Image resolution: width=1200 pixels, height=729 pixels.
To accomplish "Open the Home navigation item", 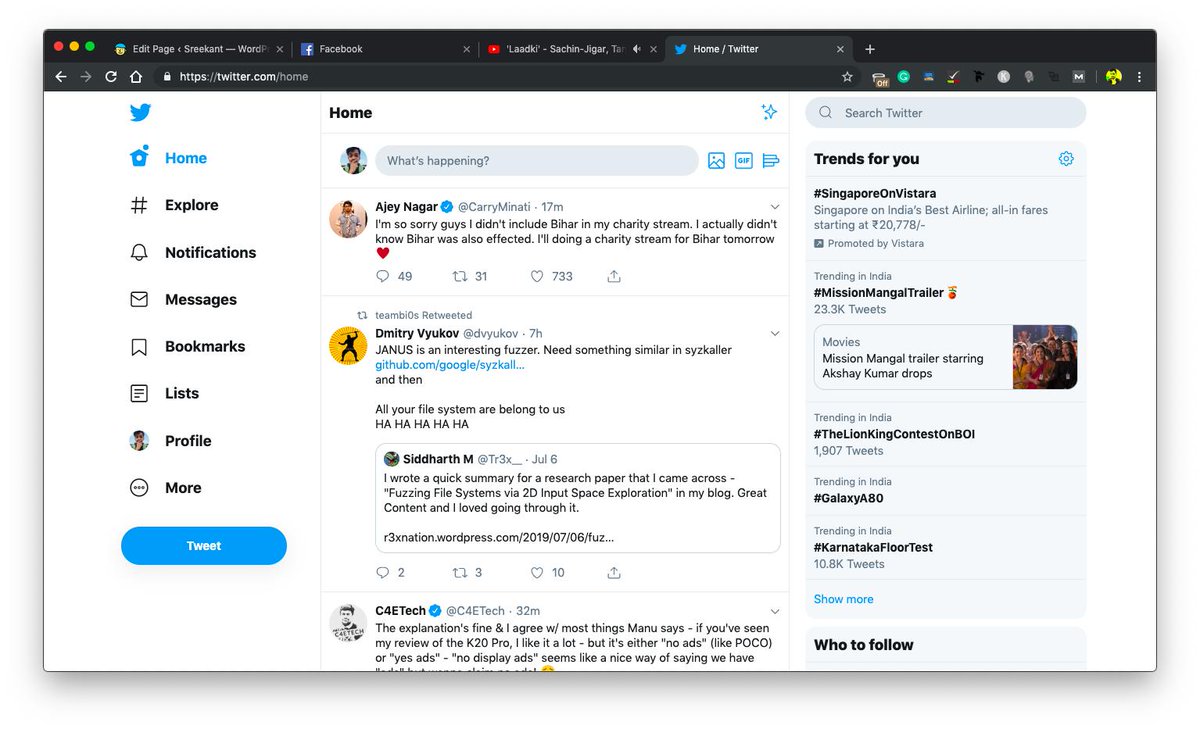I will [168, 158].
